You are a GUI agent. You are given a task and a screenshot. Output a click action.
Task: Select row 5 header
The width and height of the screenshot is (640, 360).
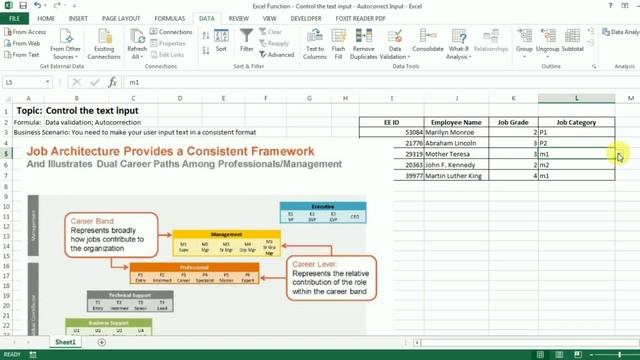point(6,154)
